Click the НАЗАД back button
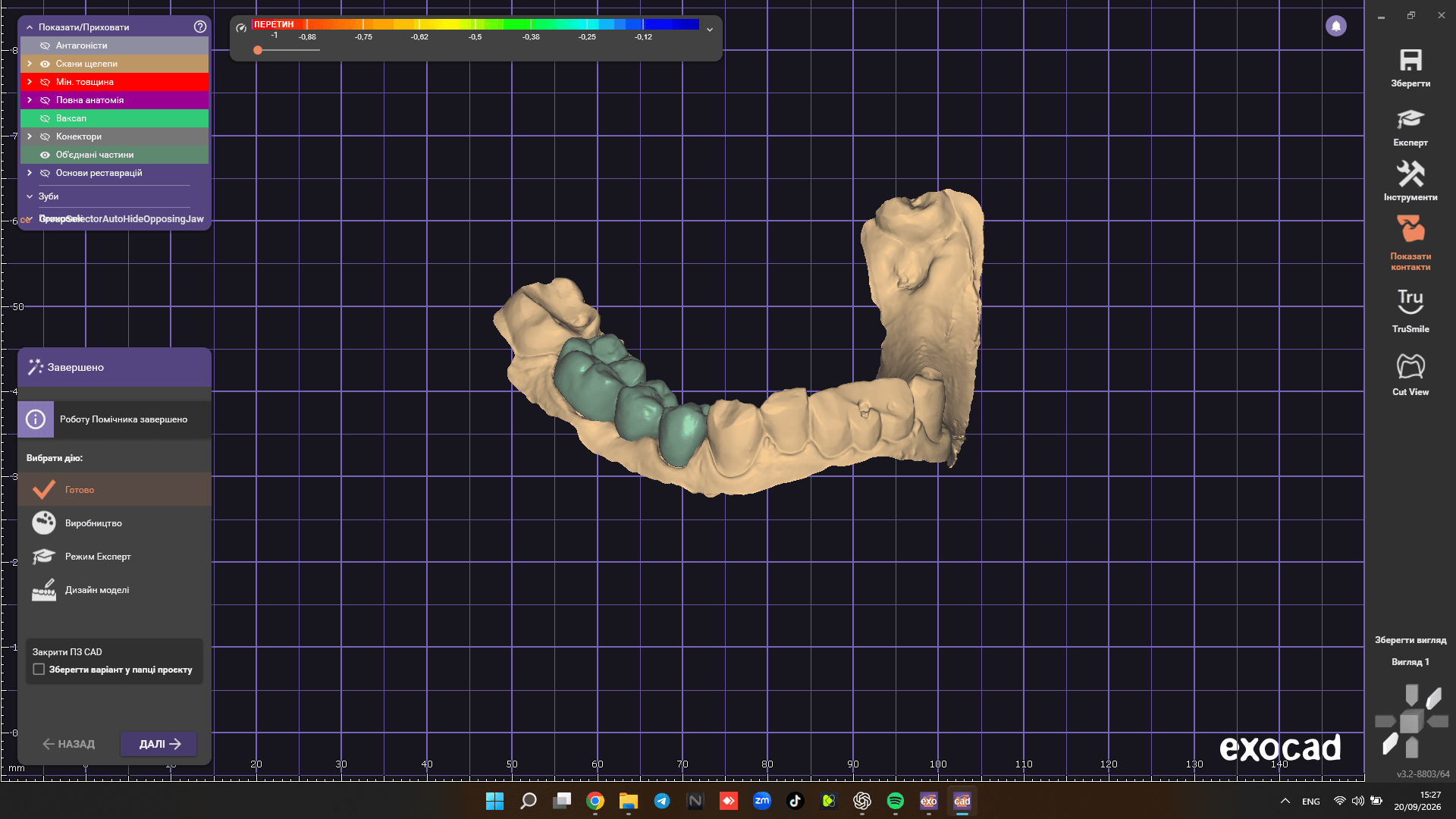The image size is (1456, 819). [x=69, y=744]
